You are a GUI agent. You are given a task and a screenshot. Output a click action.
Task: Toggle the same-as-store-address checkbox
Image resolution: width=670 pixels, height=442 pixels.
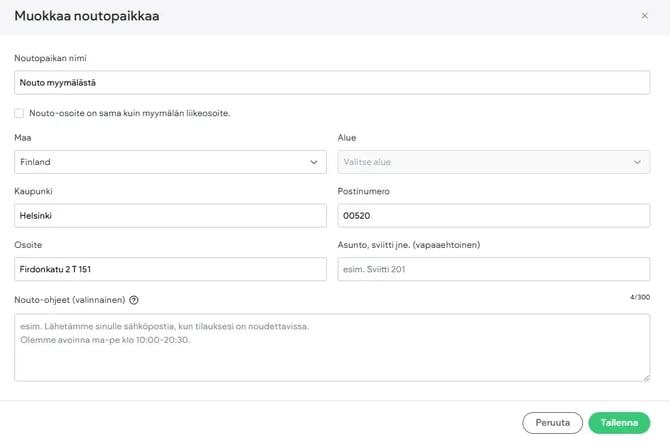19,113
